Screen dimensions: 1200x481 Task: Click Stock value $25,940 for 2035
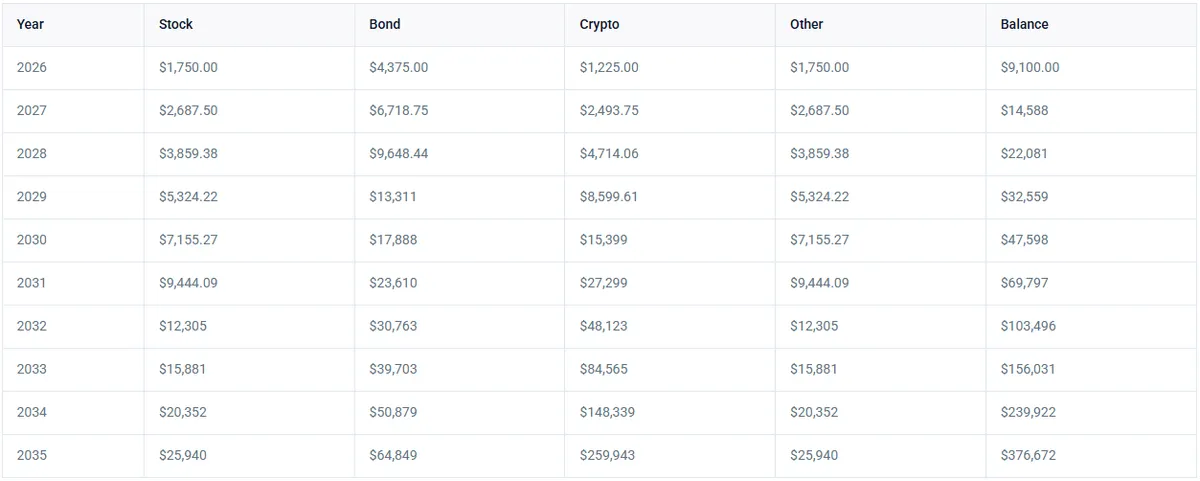(x=183, y=454)
